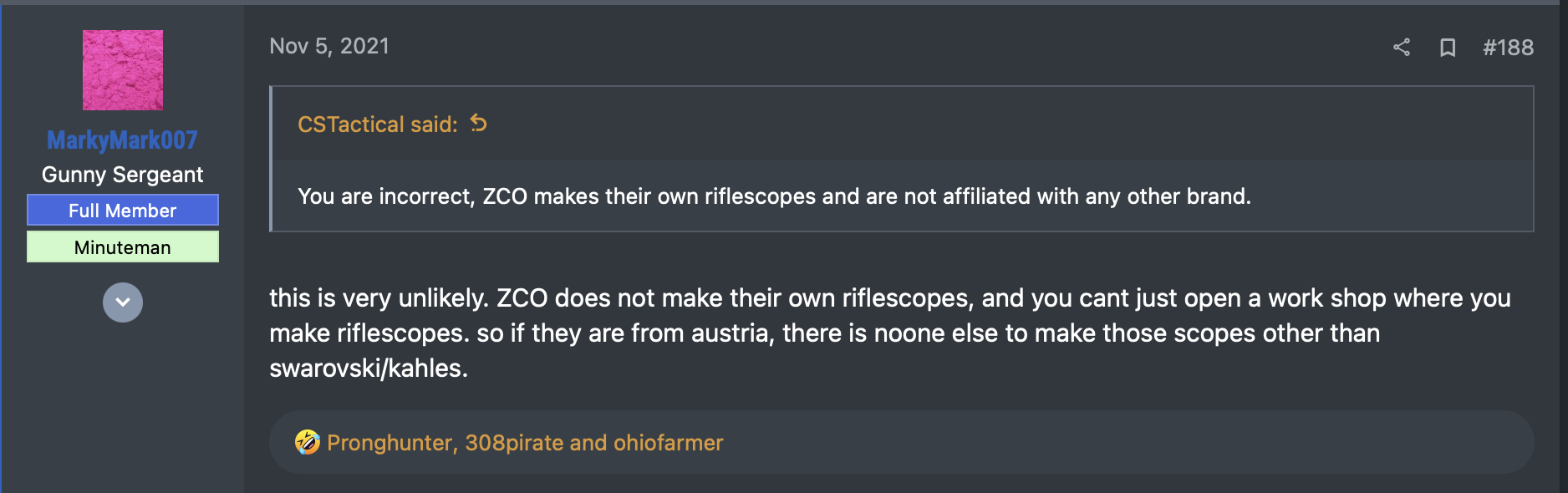The image size is (1568, 493).
Task: Open the Nov 5, 2021 timestamp link
Action: (x=329, y=46)
